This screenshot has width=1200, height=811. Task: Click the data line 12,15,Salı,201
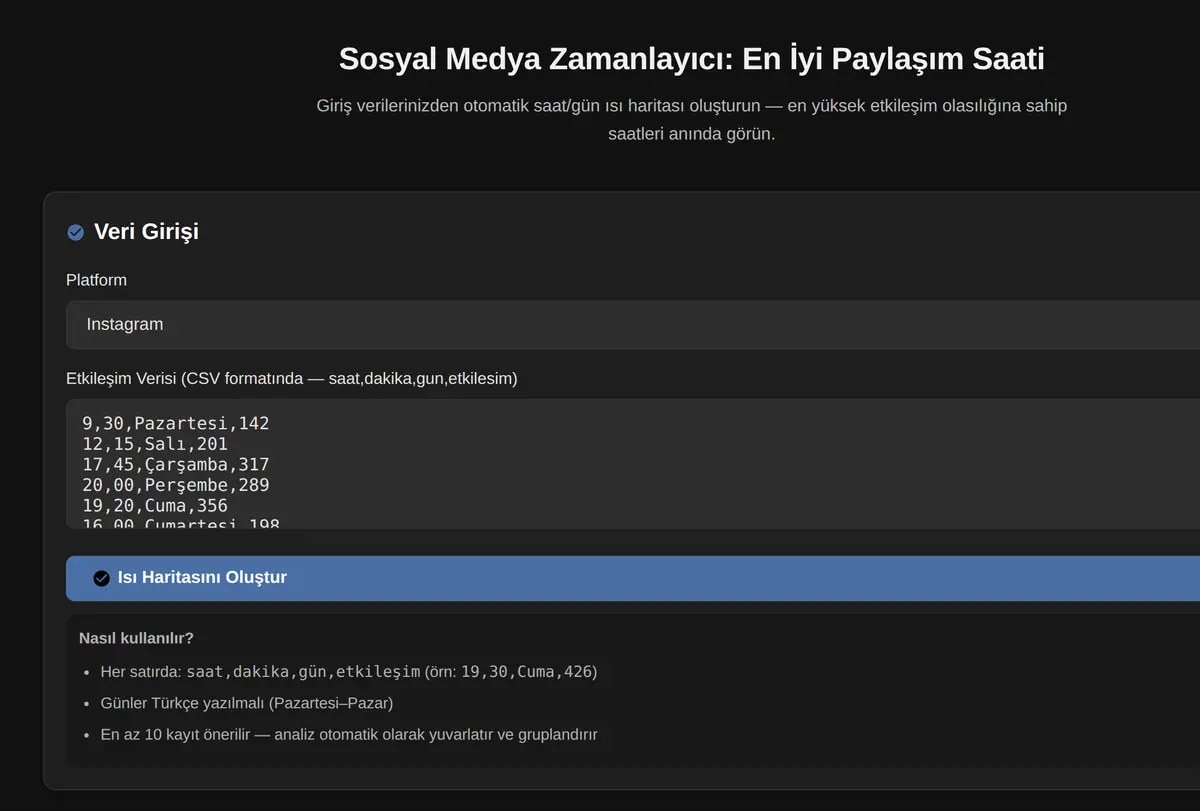tap(155, 444)
